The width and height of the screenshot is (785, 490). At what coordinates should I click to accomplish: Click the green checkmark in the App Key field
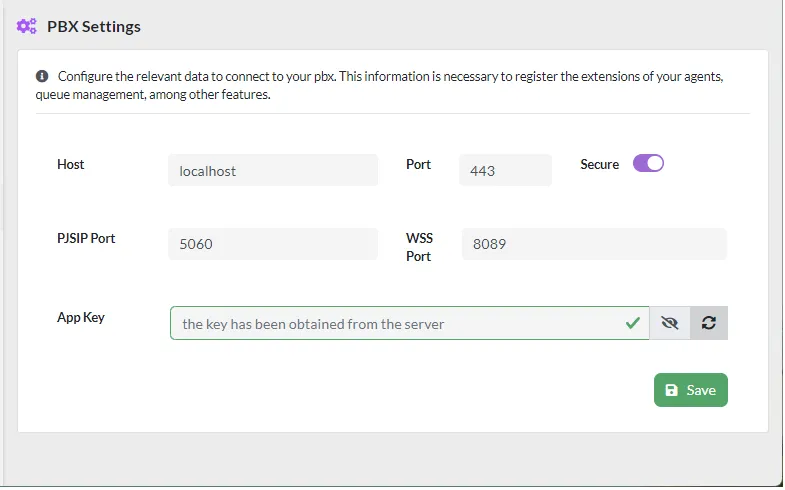[633, 323]
